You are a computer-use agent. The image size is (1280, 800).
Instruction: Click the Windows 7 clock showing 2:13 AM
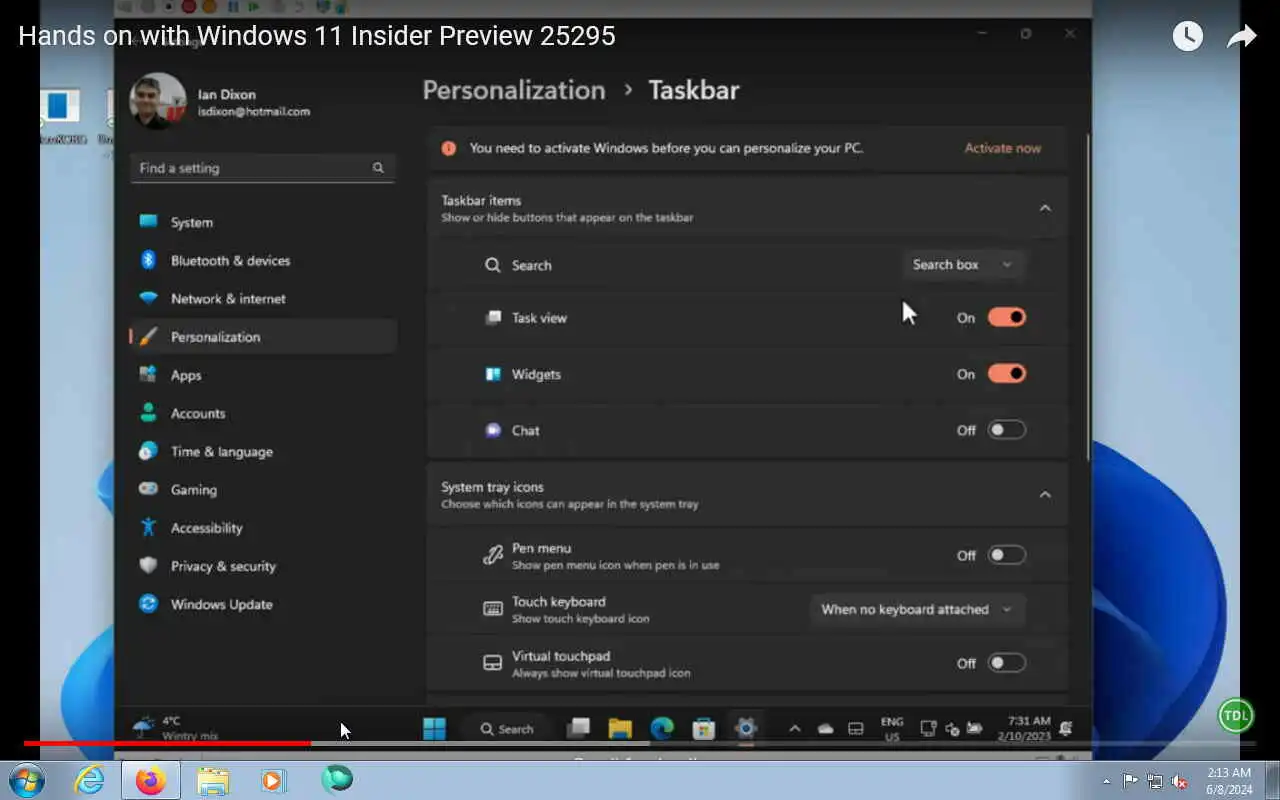(1228, 780)
